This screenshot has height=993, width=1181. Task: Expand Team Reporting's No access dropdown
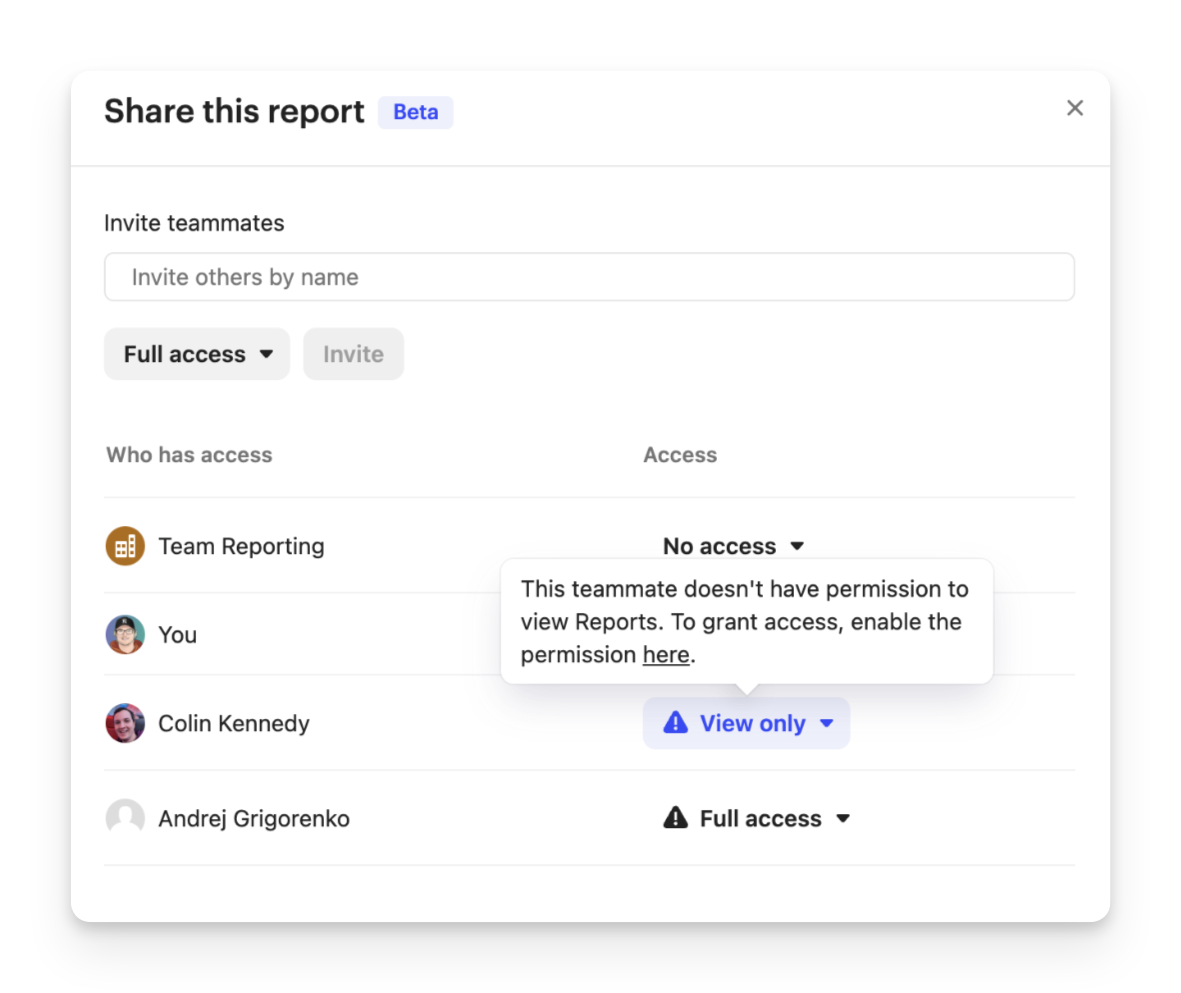point(733,546)
